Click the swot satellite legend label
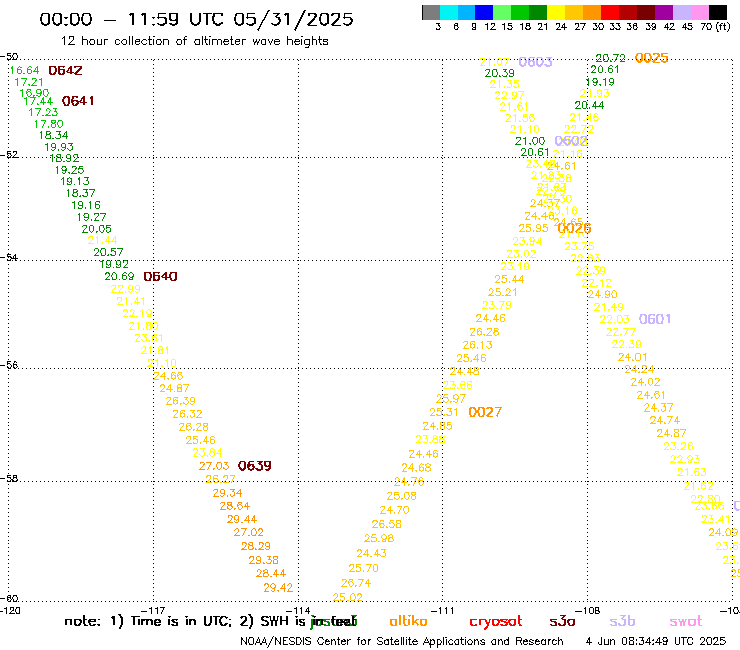740x650 pixels. (x=686, y=621)
